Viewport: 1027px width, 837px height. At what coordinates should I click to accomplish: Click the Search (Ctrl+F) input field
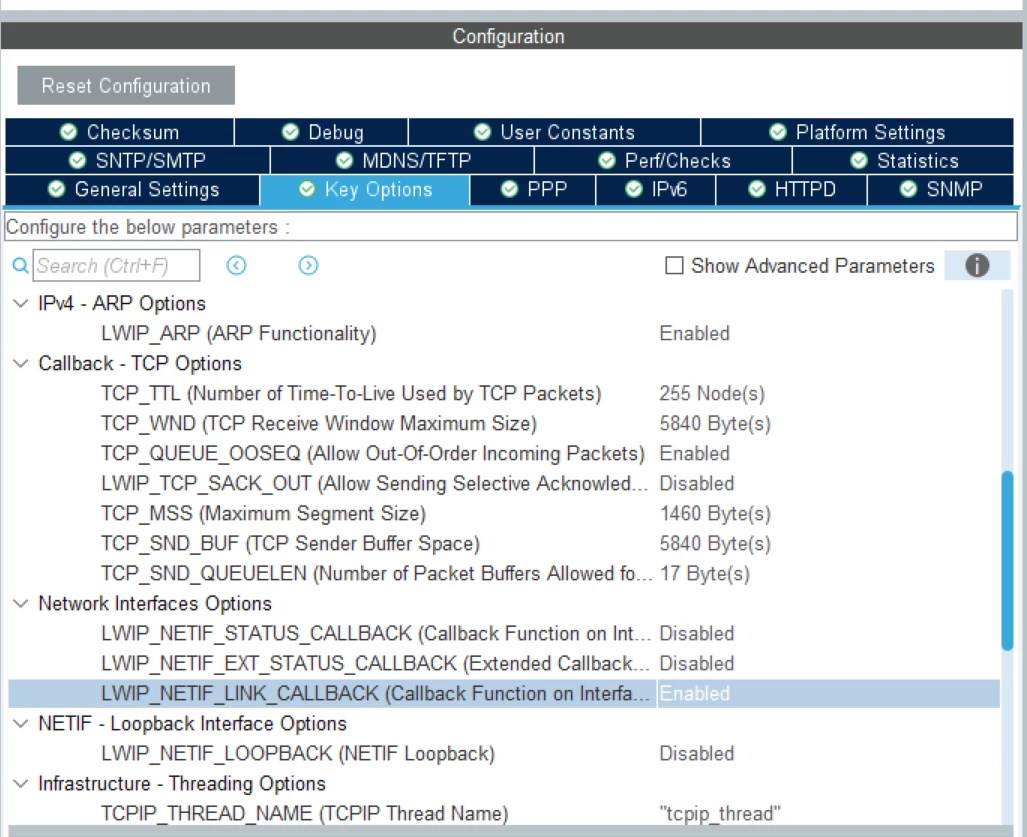tap(117, 265)
